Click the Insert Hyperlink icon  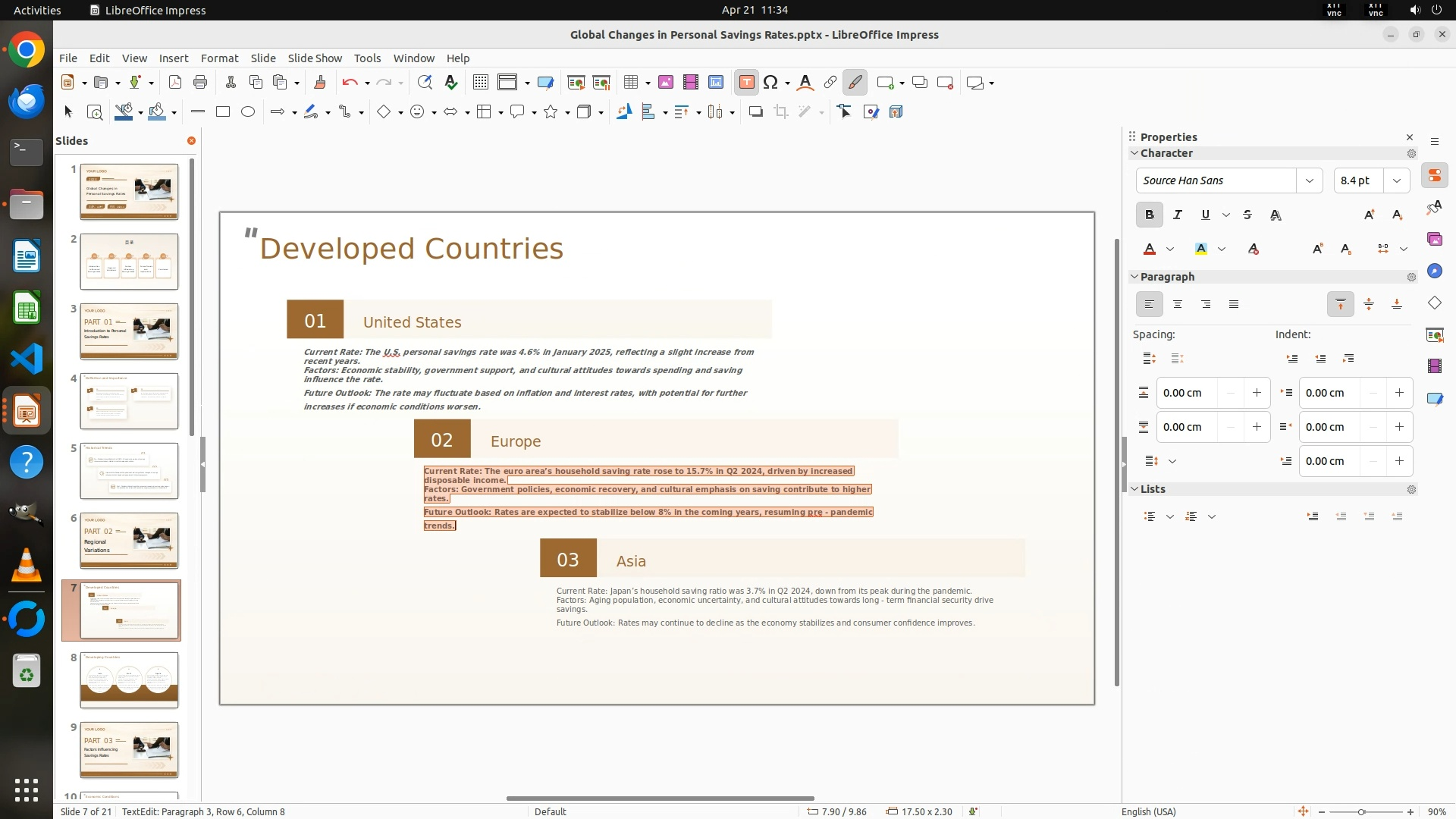[830, 83]
